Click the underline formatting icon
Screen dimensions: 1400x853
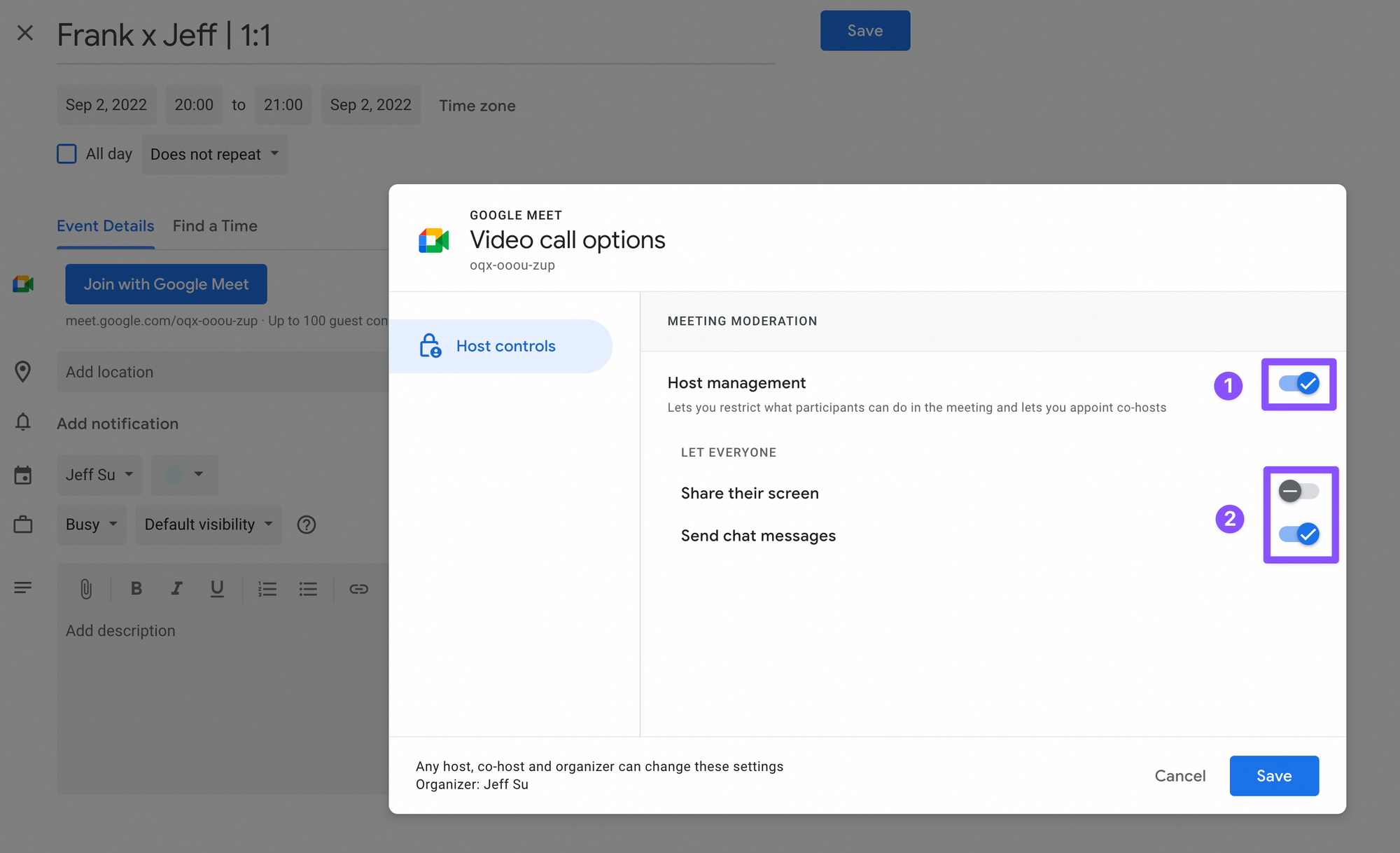tap(217, 589)
